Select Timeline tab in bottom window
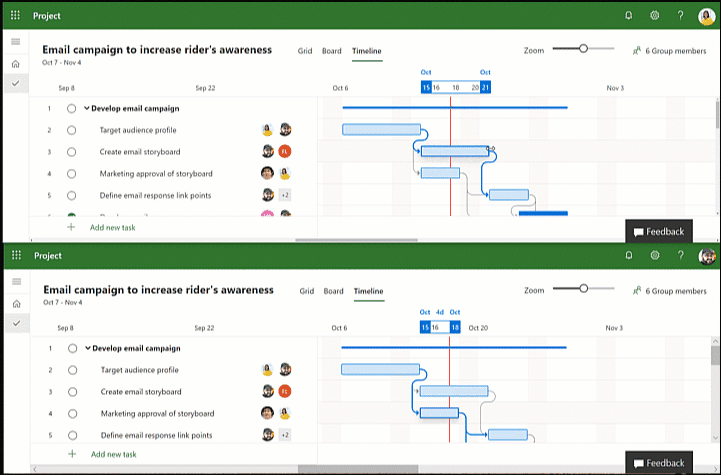 (368, 291)
